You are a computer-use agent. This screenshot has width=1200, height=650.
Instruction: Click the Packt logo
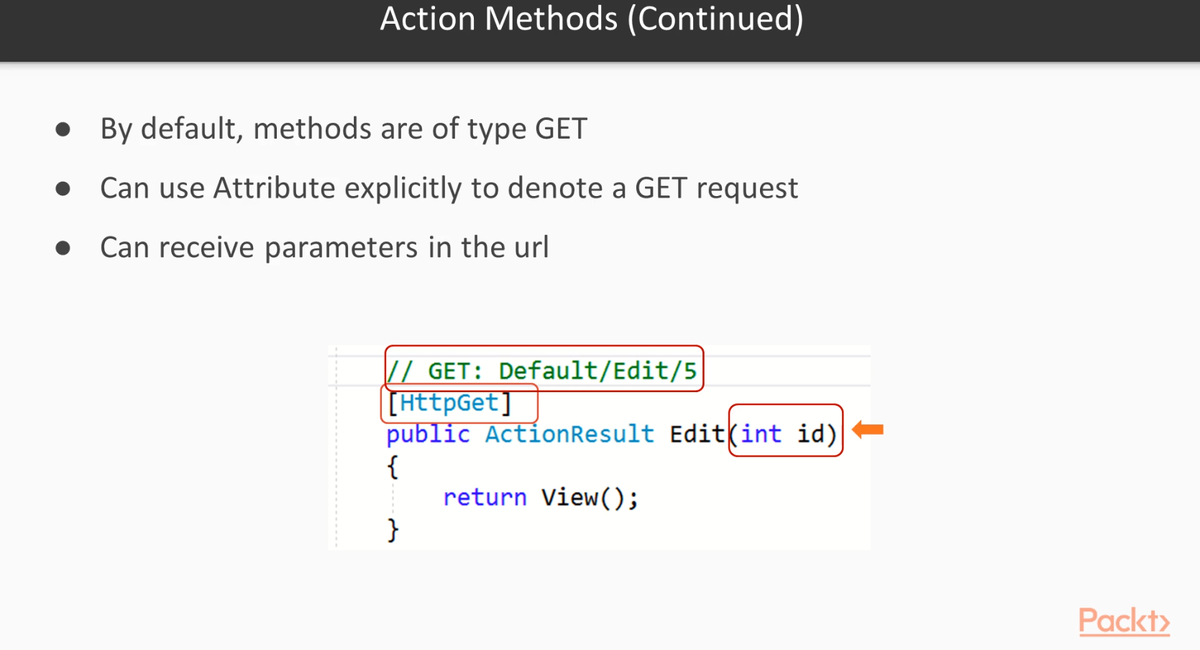click(1124, 621)
